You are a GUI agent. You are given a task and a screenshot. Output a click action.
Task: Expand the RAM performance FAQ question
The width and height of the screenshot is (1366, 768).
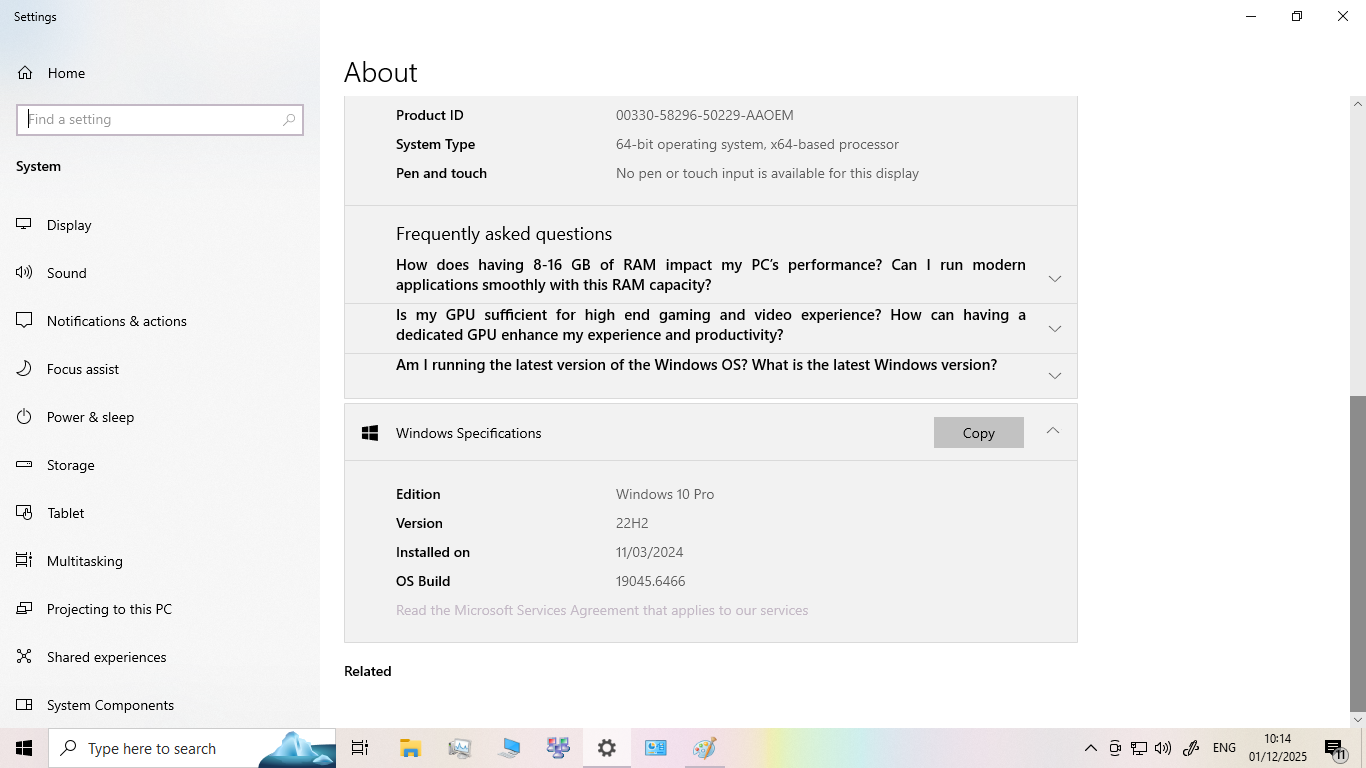1054,278
